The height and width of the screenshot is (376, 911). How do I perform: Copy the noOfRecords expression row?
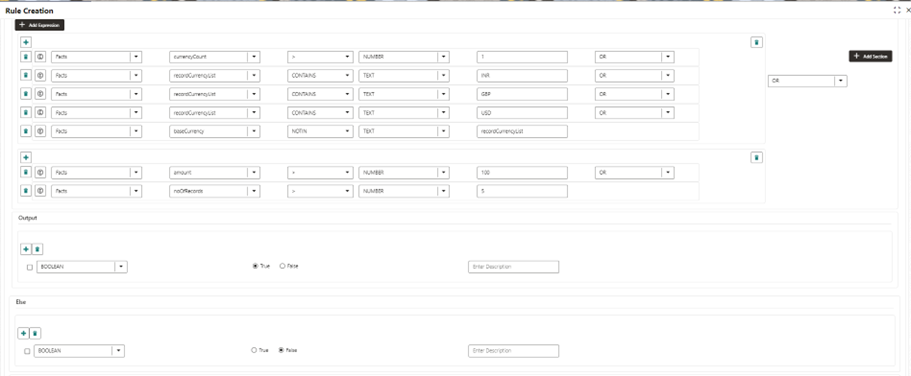point(40,191)
